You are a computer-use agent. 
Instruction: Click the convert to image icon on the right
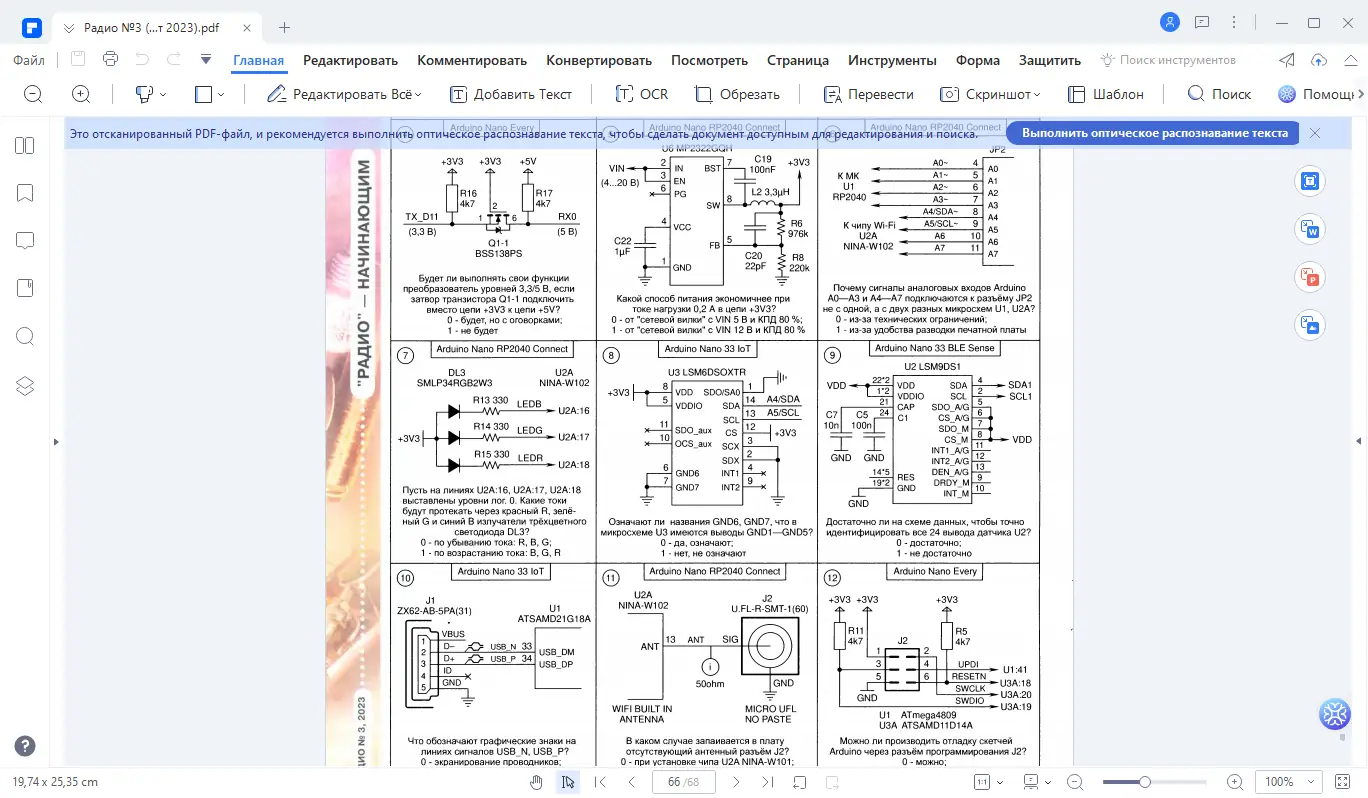(1309, 323)
